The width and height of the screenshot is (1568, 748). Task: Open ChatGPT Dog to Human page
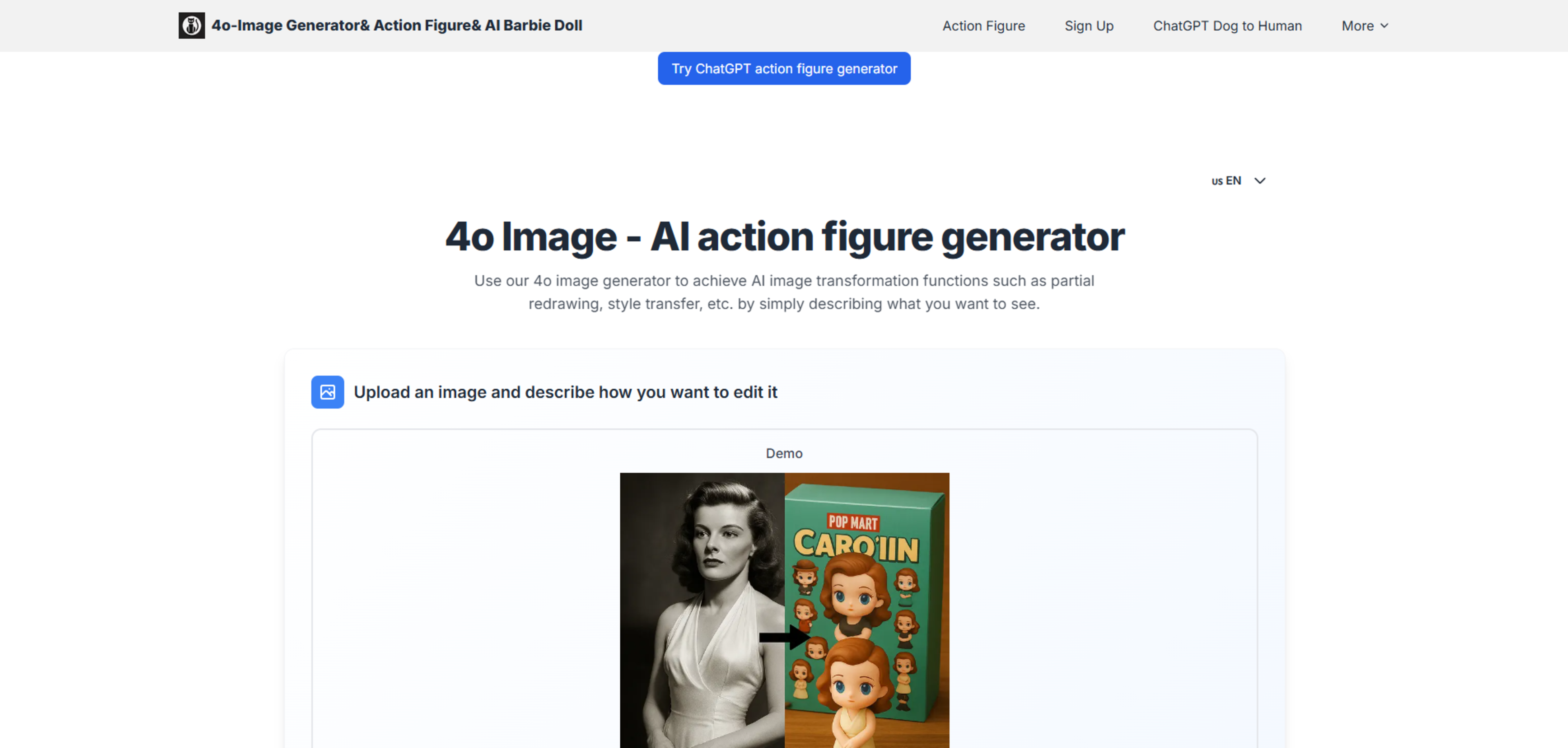1227,26
